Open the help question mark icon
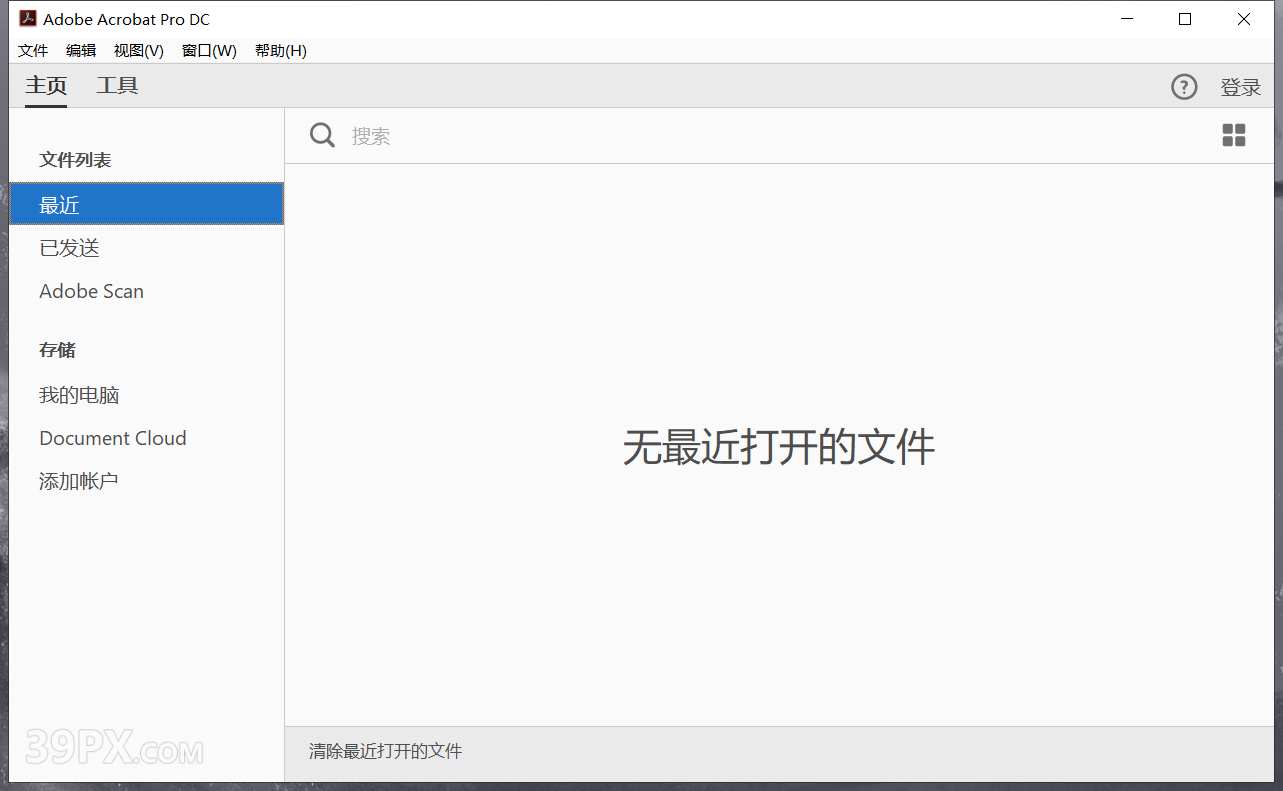This screenshot has width=1283, height=791. (x=1184, y=87)
